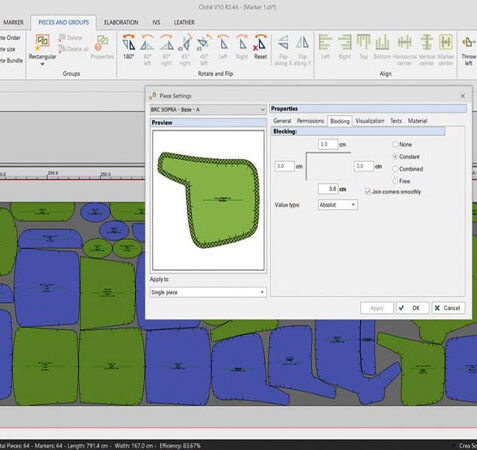
Task: Click the top blocking value field
Action: 328,144
